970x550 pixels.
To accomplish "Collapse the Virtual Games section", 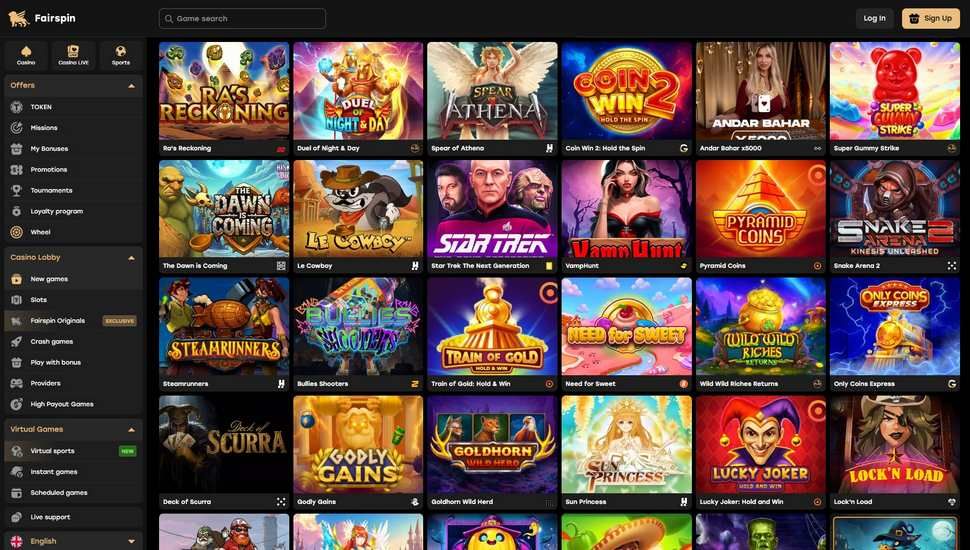I will click(131, 429).
